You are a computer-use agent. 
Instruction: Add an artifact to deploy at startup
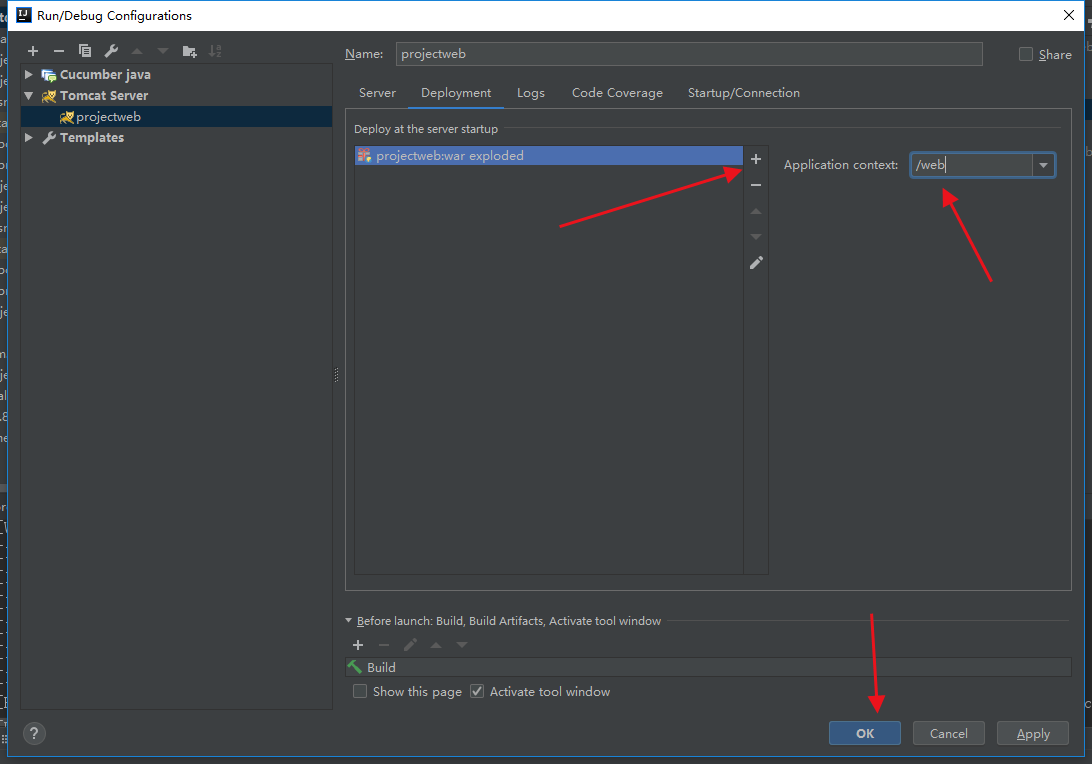[756, 159]
